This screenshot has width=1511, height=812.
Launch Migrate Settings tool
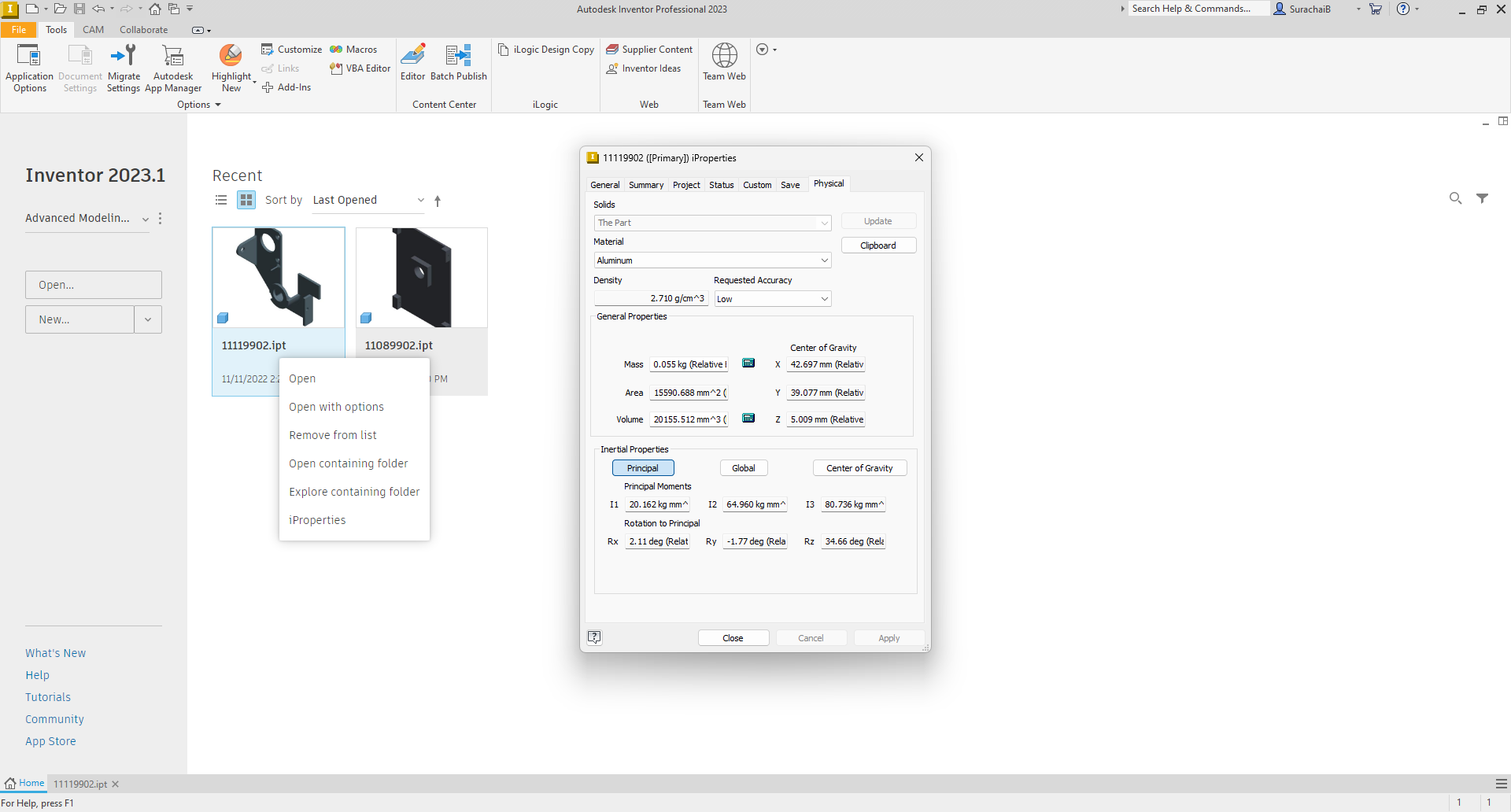124,68
